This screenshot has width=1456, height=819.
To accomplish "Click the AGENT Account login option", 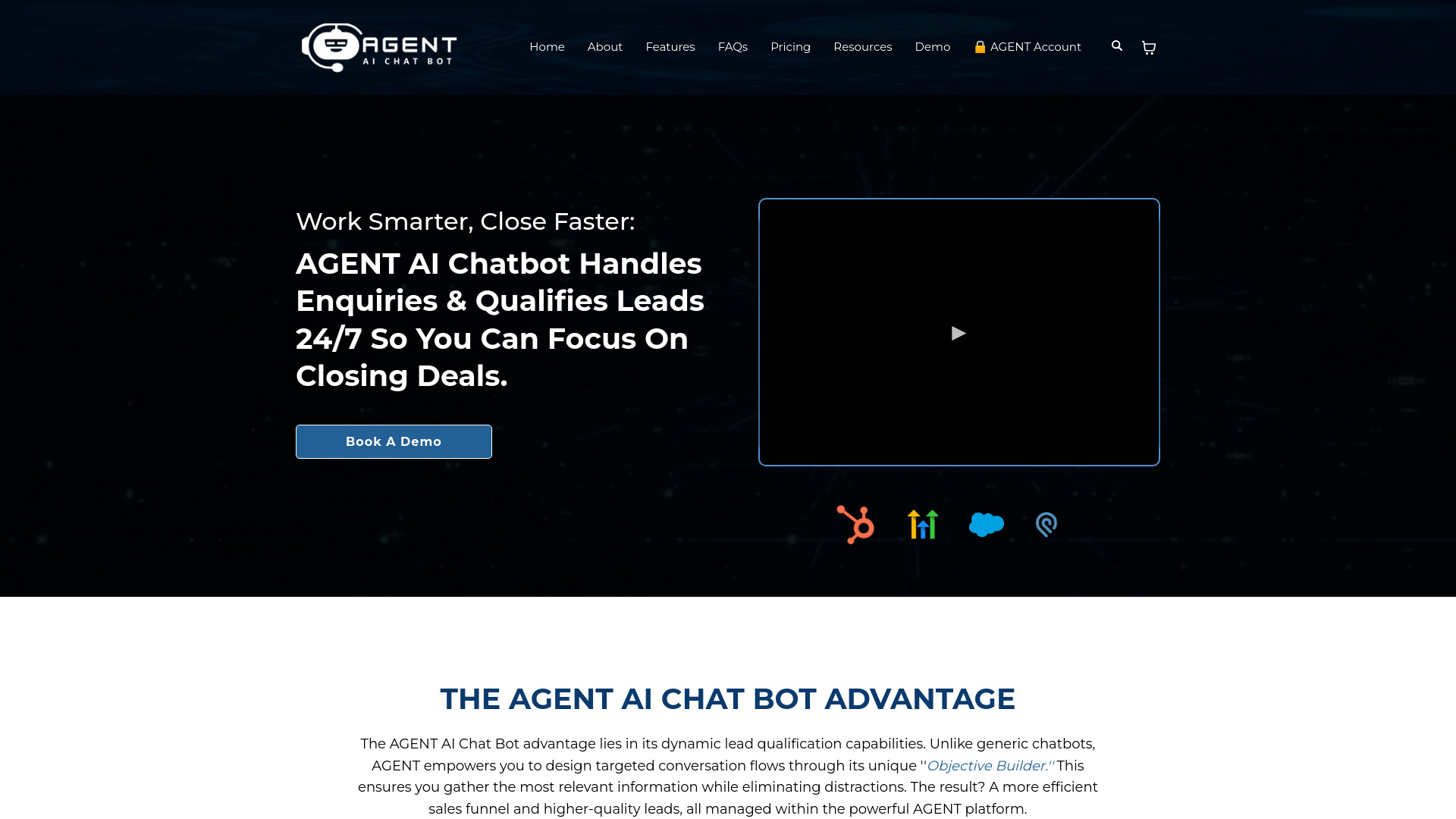I will 1027,47.
